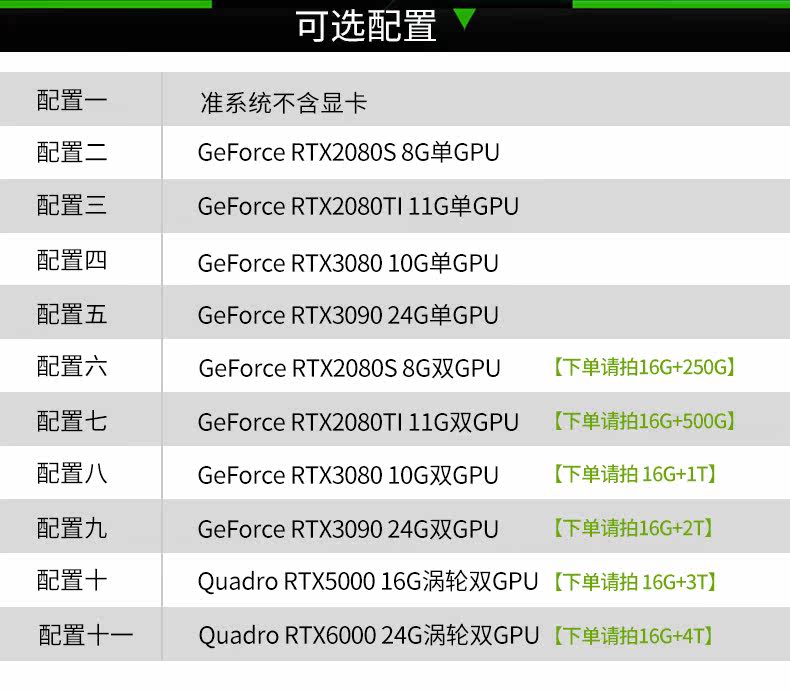Viewport: 790px width, 692px height.
Task: Click GeForce RTX3080 10G单GPU text
Action: pos(348,263)
